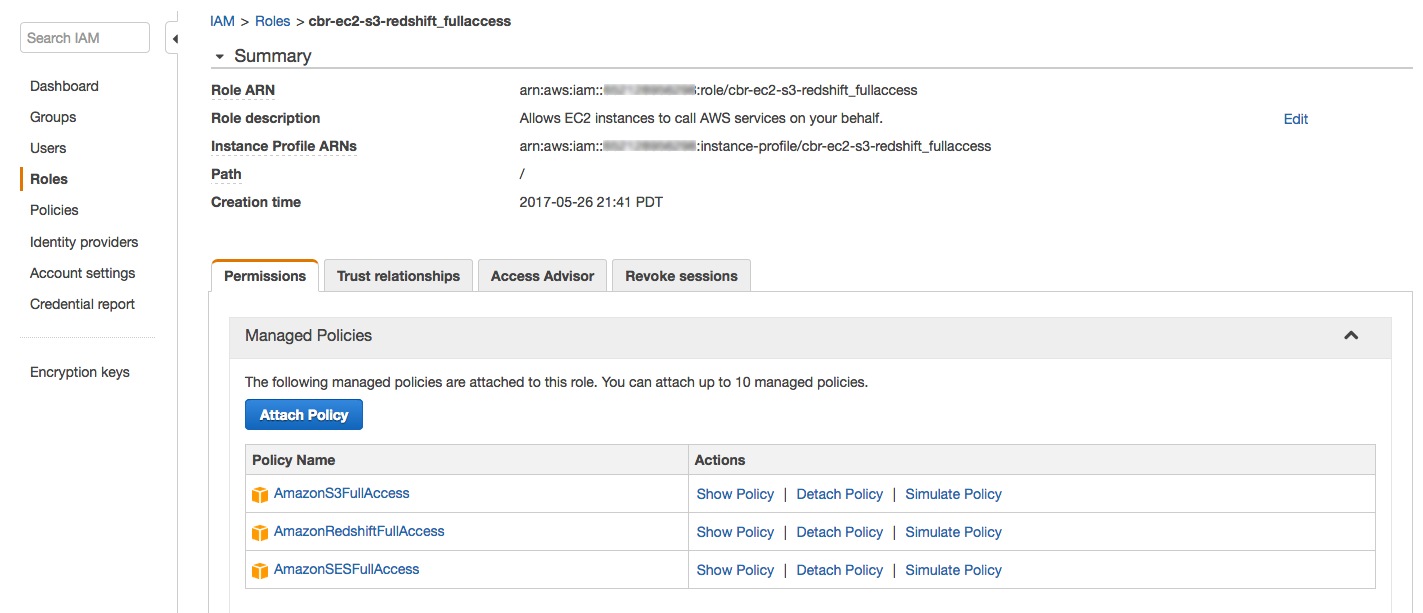
Task: Open the Permissions tab
Action: click(265, 276)
